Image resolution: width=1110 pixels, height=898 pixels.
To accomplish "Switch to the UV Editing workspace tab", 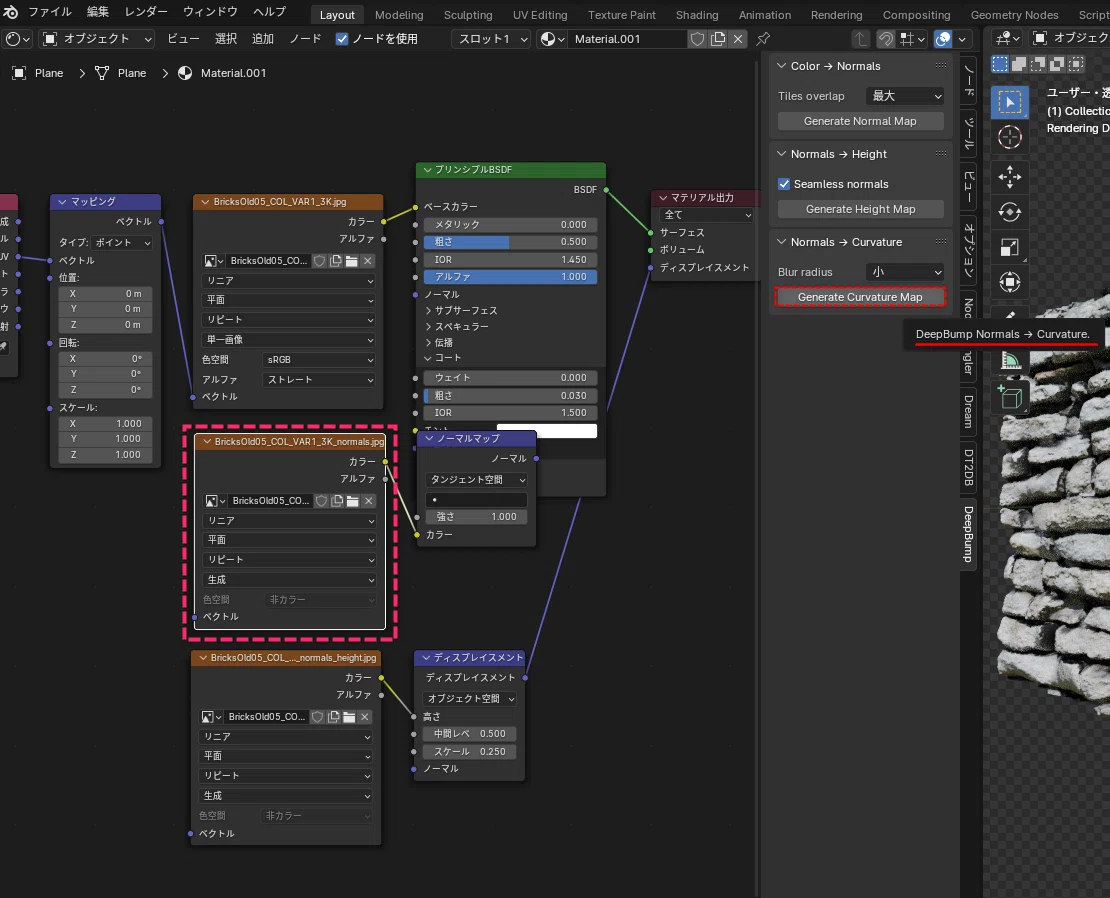I will click(x=540, y=15).
